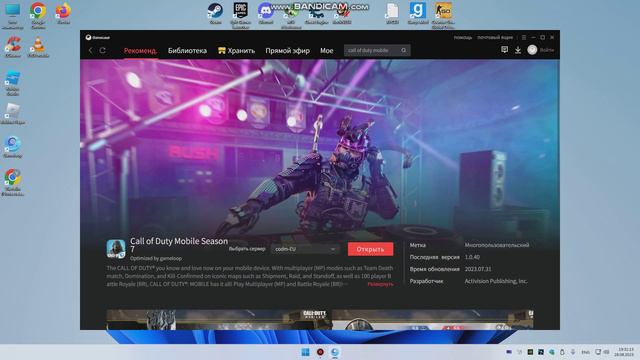Image resolution: width=640 pixels, height=360 pixels.
Task: Click the microphone icon in system tray
Action: click(x=573, y=352)
